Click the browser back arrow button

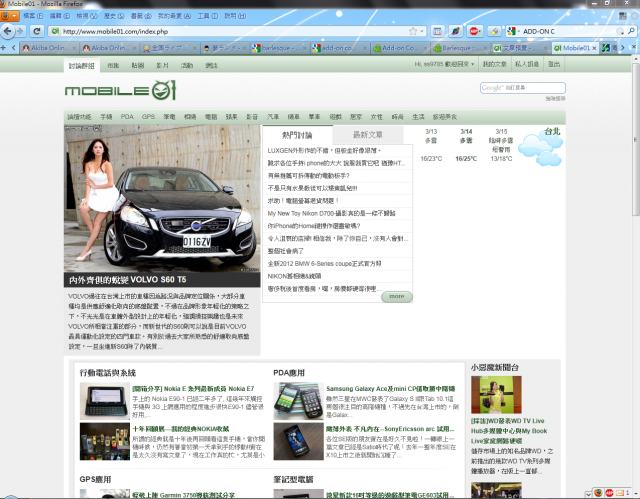(7, 31)
